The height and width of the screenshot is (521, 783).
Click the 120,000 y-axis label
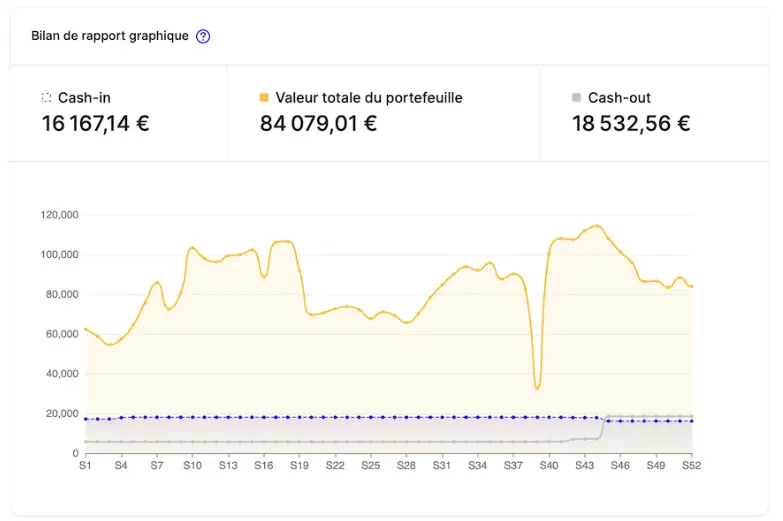[59, 215]
